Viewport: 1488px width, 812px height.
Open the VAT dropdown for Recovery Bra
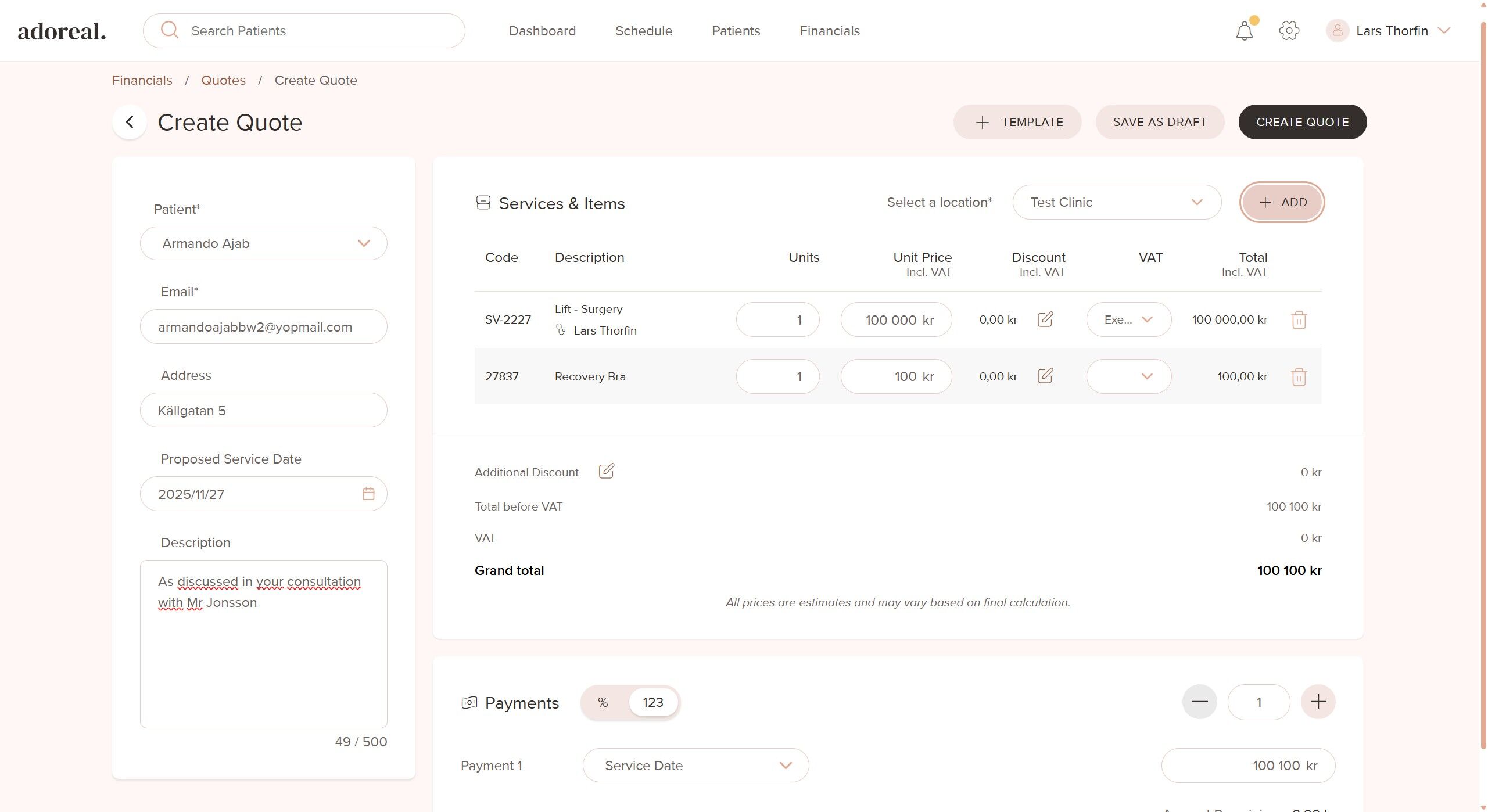click(1128, 376)
